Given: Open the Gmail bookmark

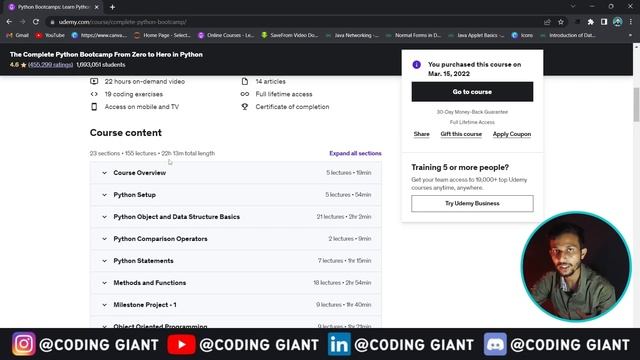Looking at the screenshot, I should point(18,36).
